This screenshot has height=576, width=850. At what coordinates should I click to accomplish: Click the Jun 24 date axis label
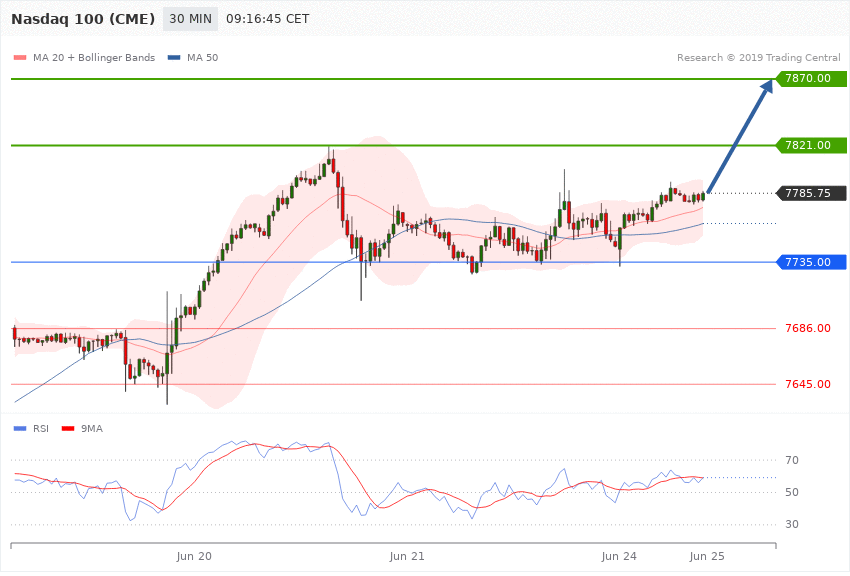pyautogui.click(x=619, y=556)
